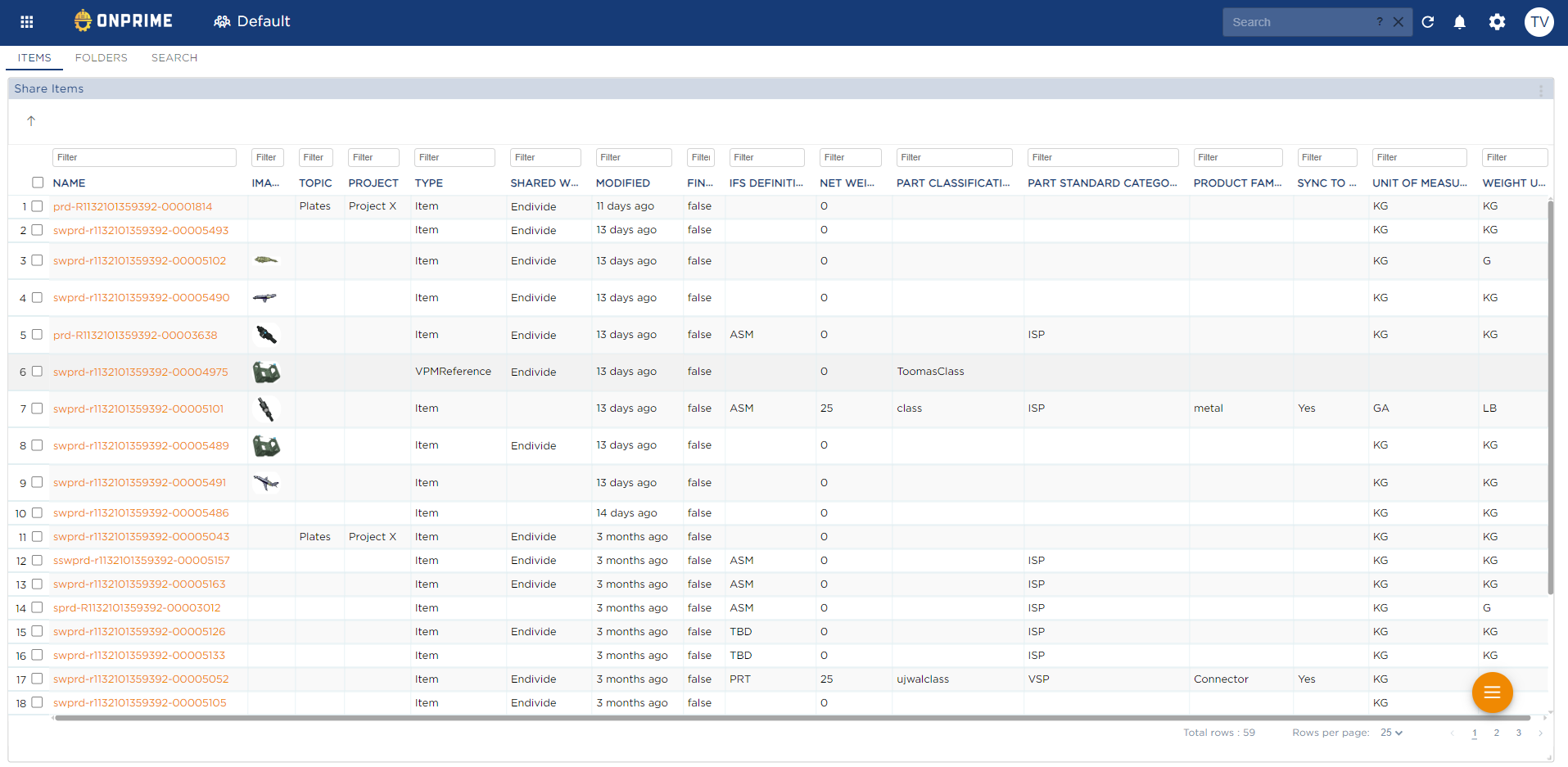Image resolution: width=1568 pixels, height=767 pixels.
Task: Refresh the view using the reload icon
Action: click(x=1427, y=22)
